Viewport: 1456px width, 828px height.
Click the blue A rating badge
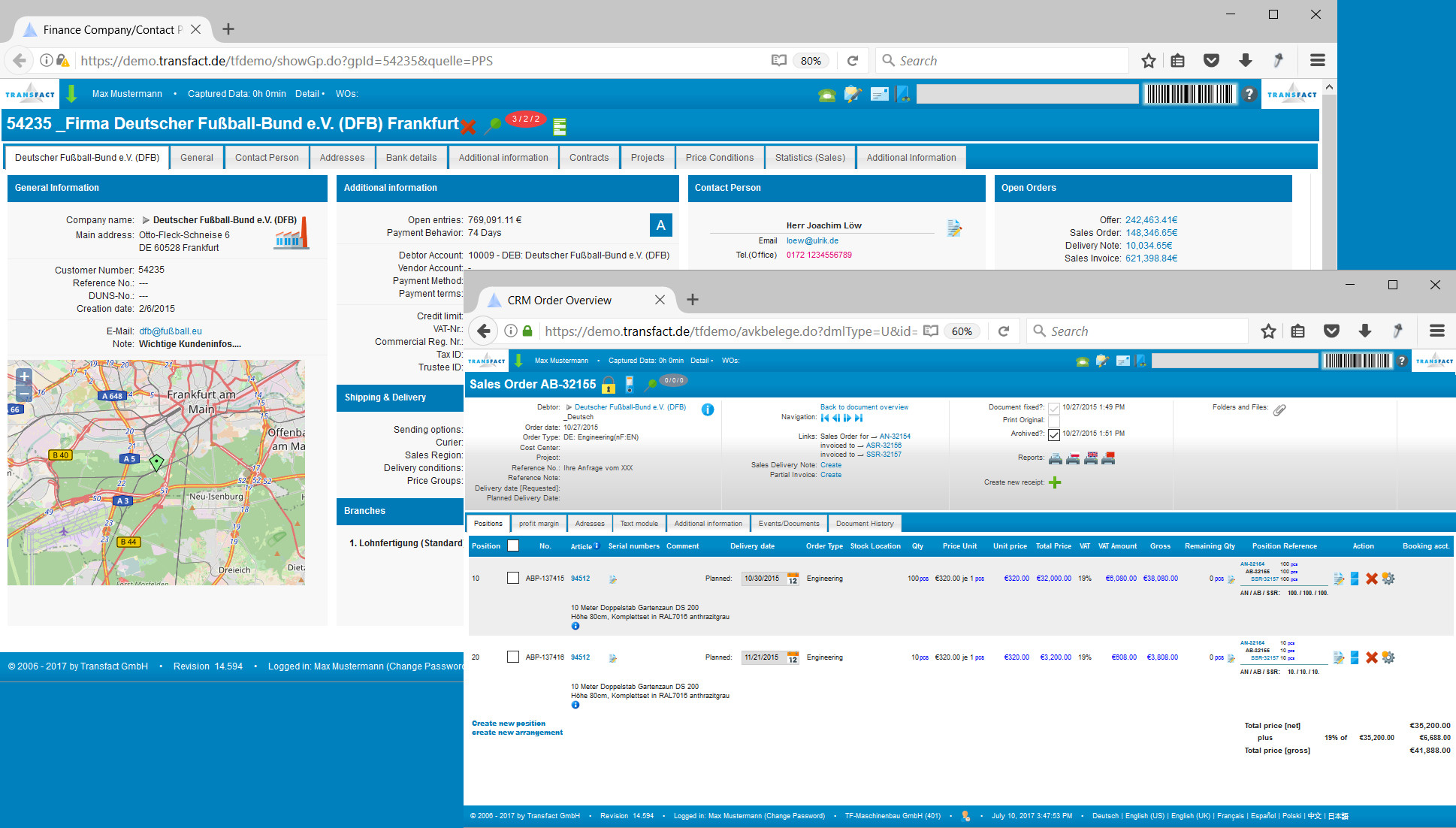click(660, 225)
